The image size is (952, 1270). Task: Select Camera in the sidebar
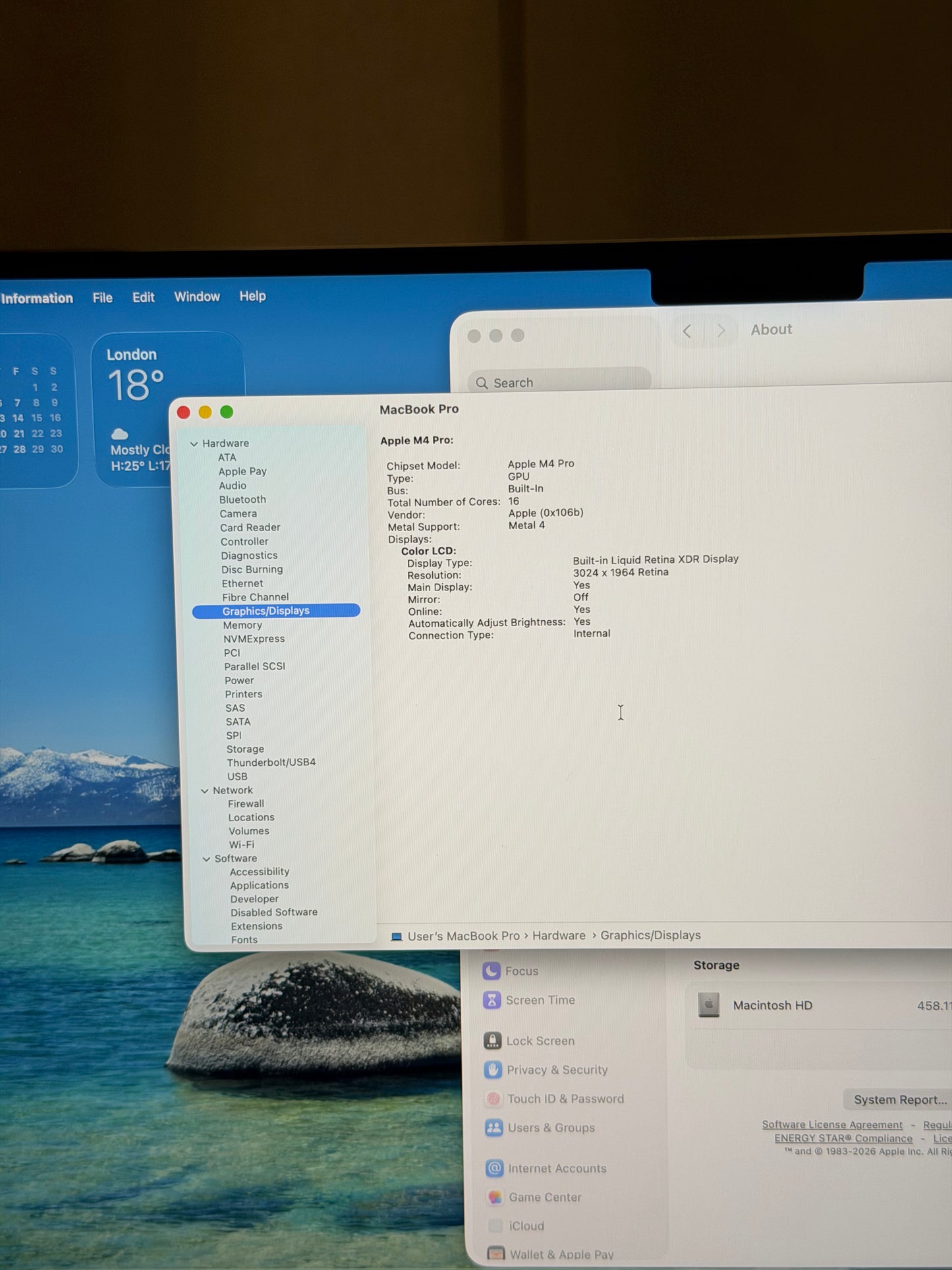(238, 513)
